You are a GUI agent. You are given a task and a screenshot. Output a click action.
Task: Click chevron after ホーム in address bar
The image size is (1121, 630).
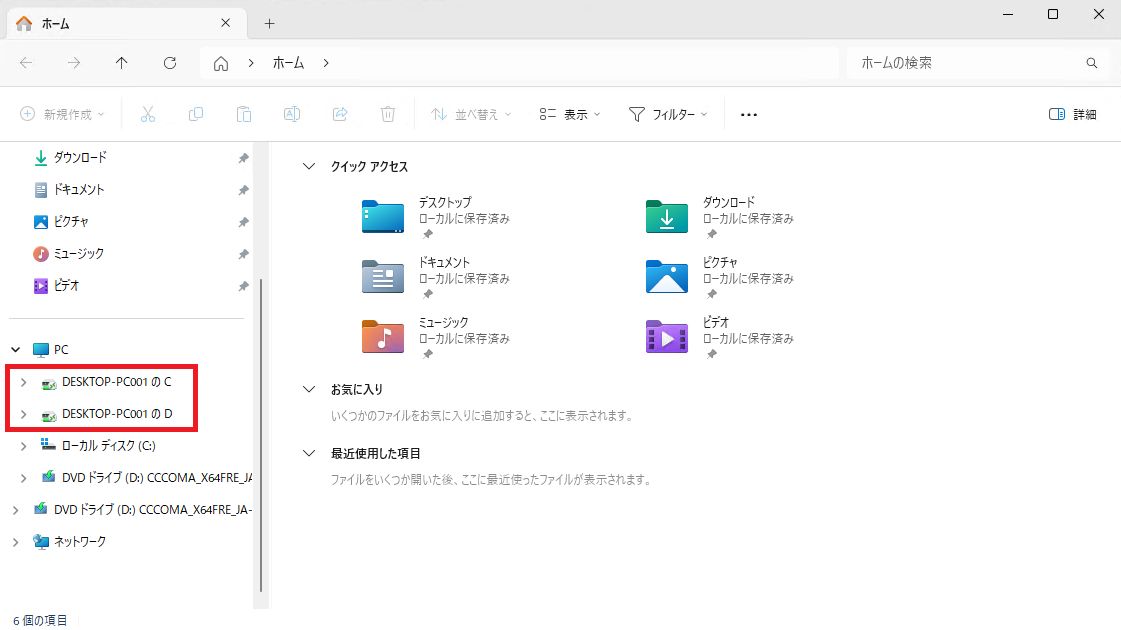click(326, 63)
